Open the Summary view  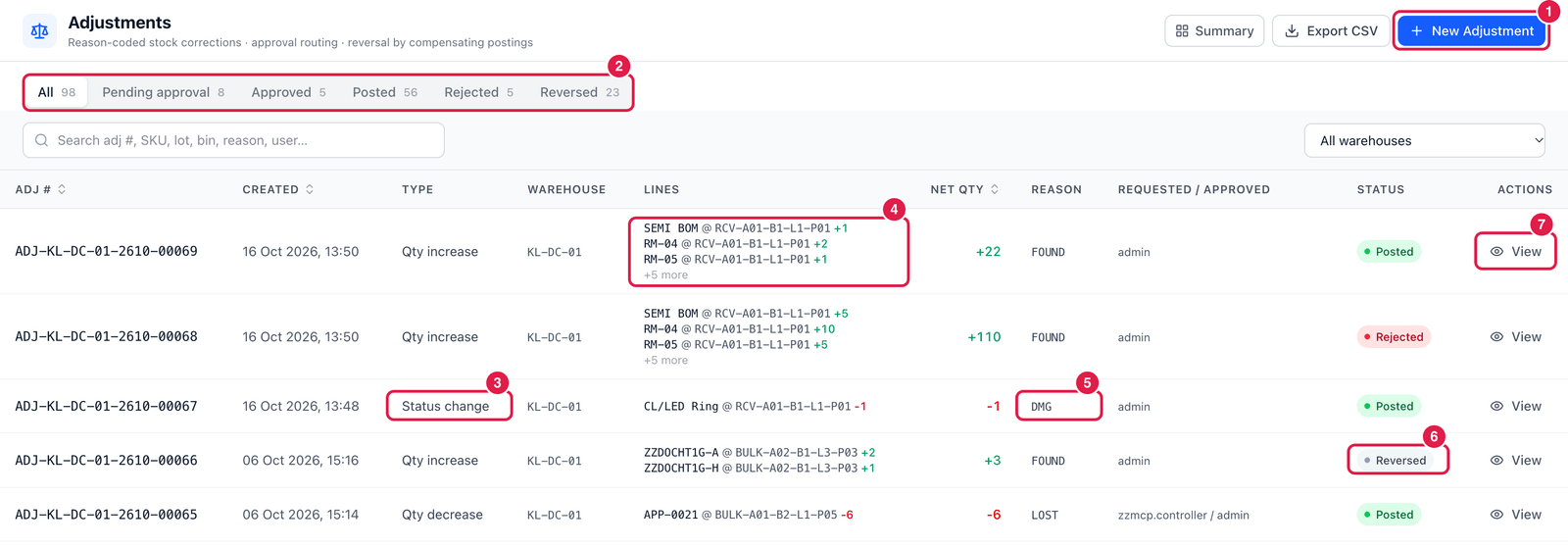pyautogui.click(x=1214, y=31)
